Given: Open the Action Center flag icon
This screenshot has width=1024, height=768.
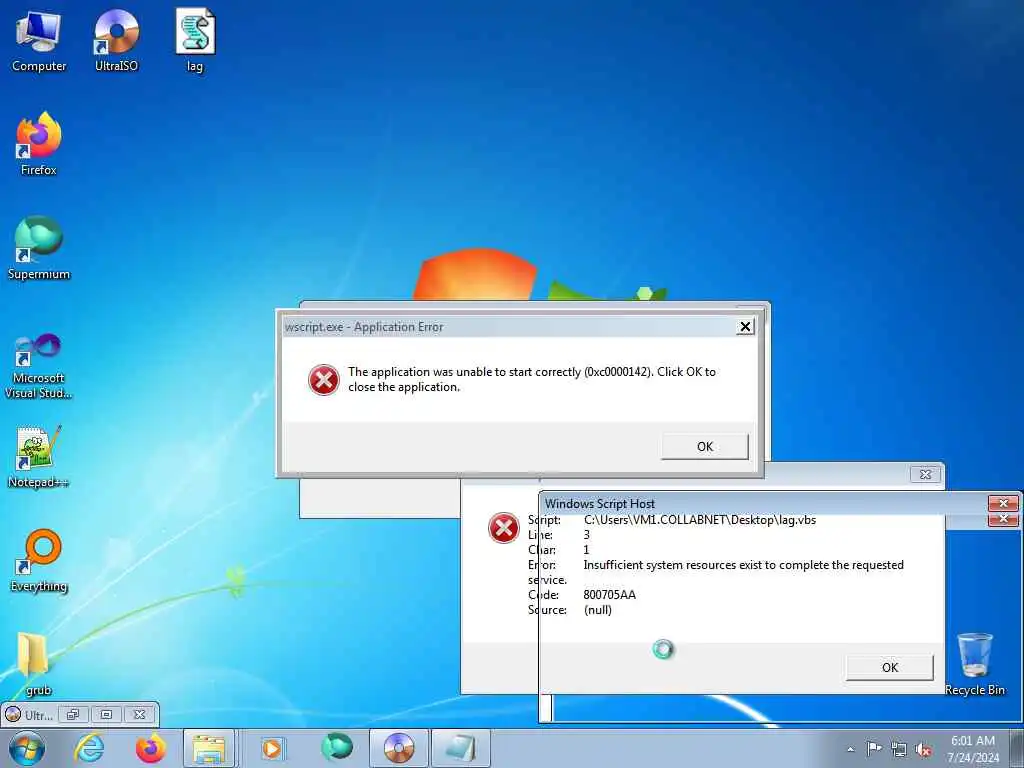Looking at the screenshot, I should point(874,748).
